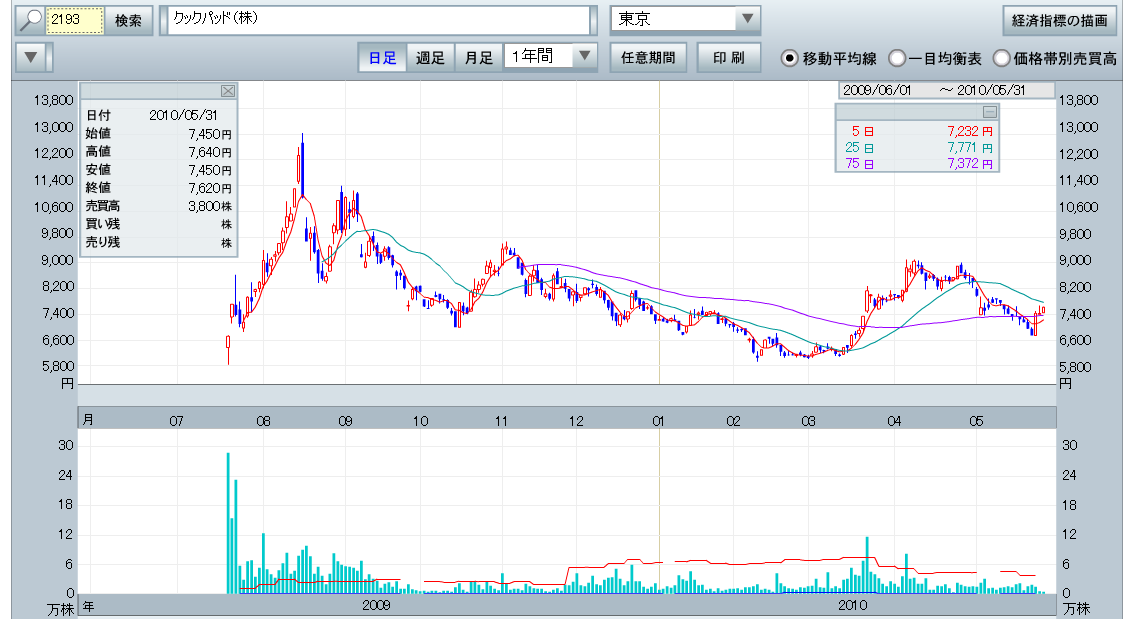Select the 移動平均線 radio button
Image resolution: width=1130 pixels, height=619 pixels.
pyautogui.click(x=789, y=58)
